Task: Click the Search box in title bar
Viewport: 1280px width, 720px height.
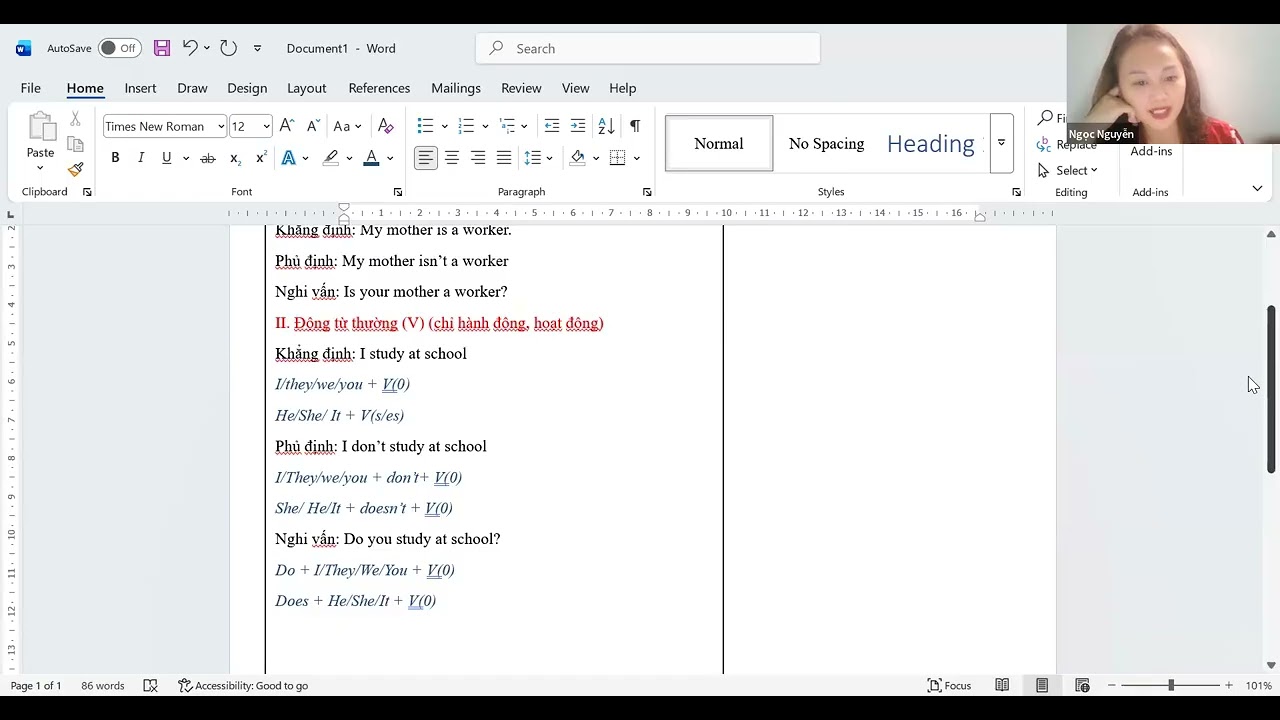Action: 648,48
